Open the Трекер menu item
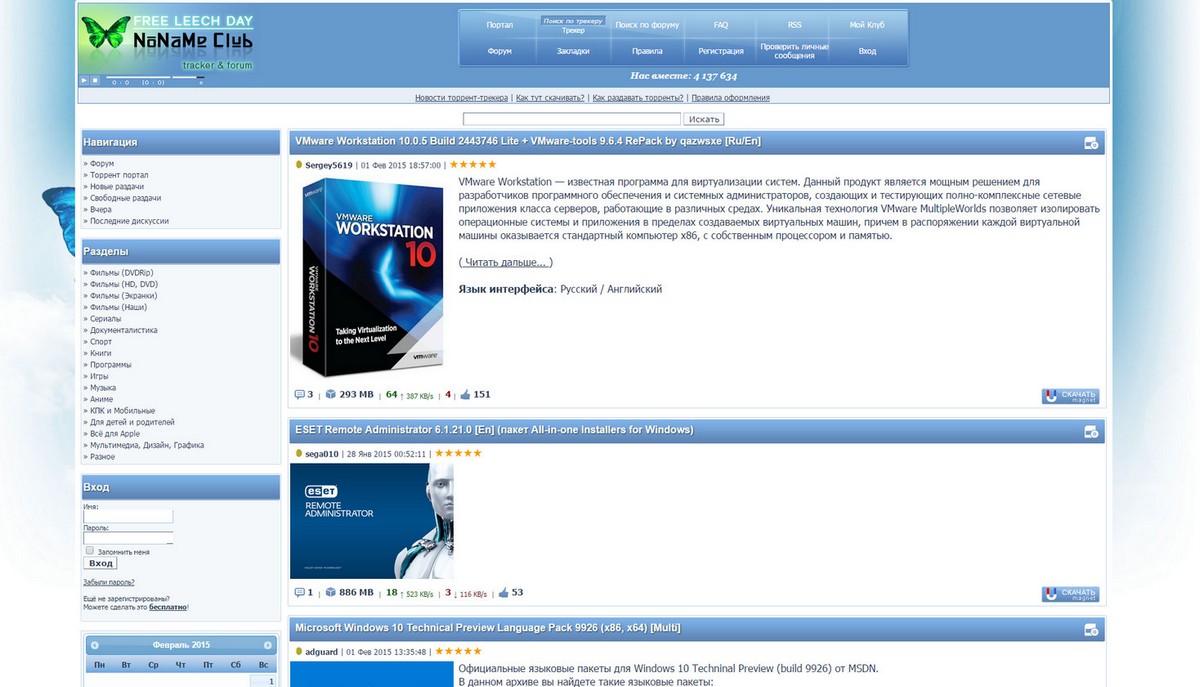This screenshot has width=1200, height=687. [x=572, y=31]
